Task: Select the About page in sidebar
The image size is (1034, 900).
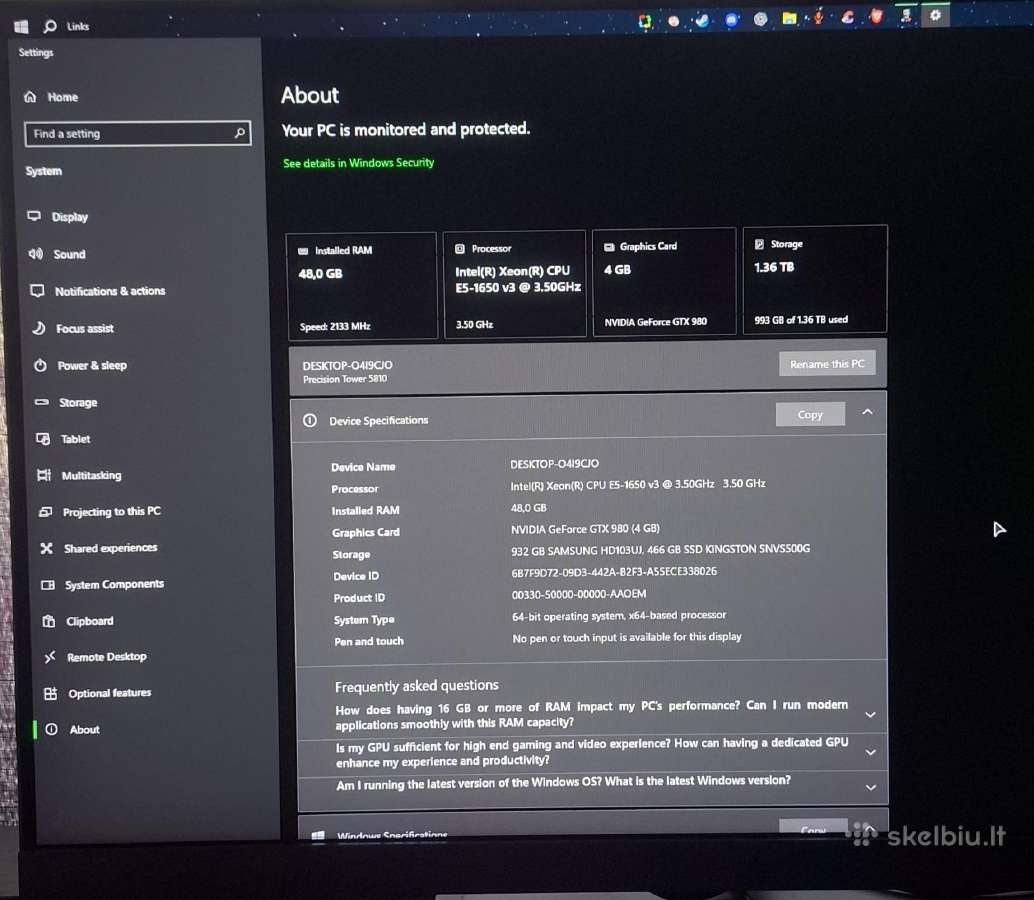Action: 84,729
